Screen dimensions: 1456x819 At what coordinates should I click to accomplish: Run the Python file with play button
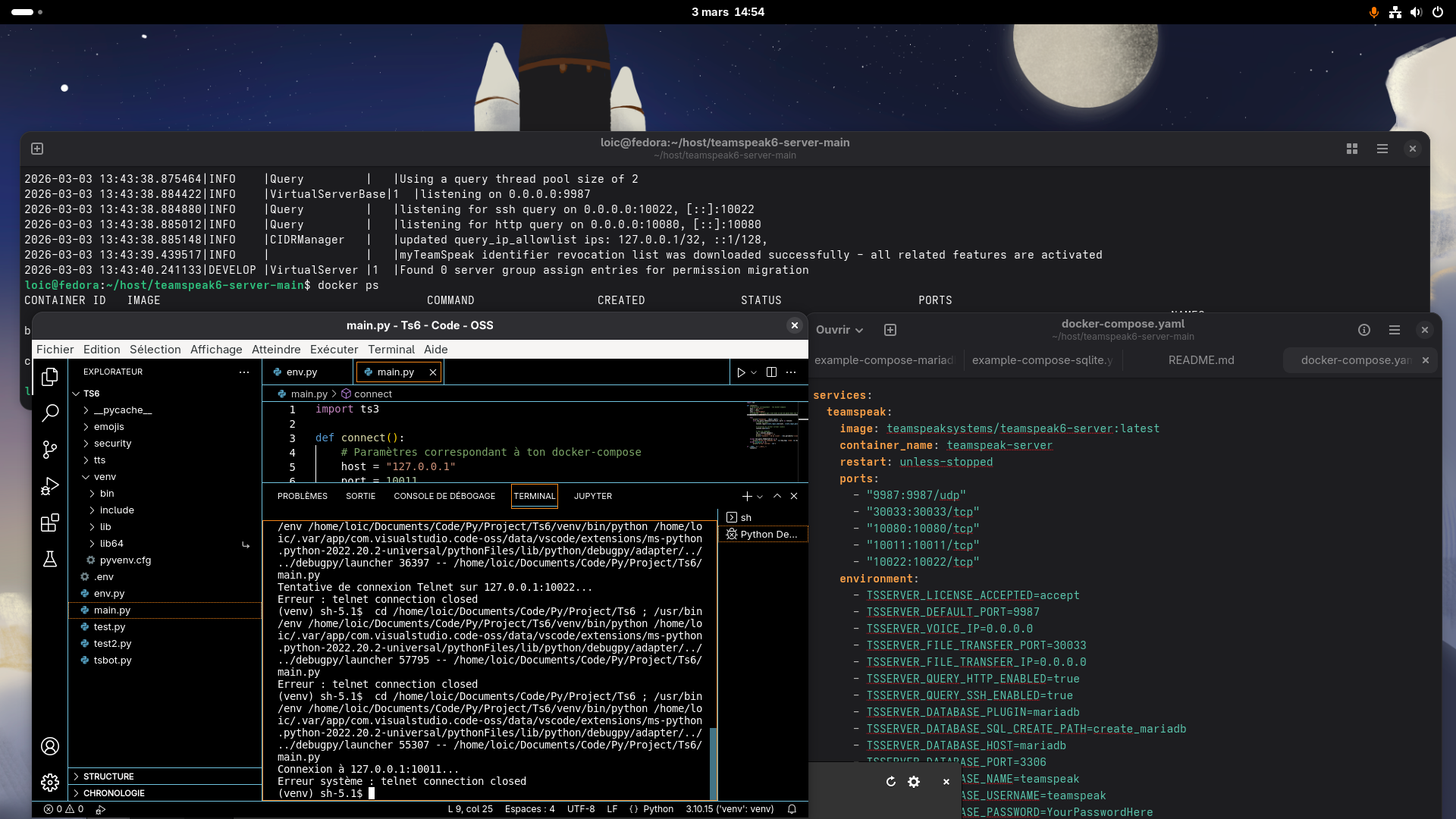pos(741,372)
